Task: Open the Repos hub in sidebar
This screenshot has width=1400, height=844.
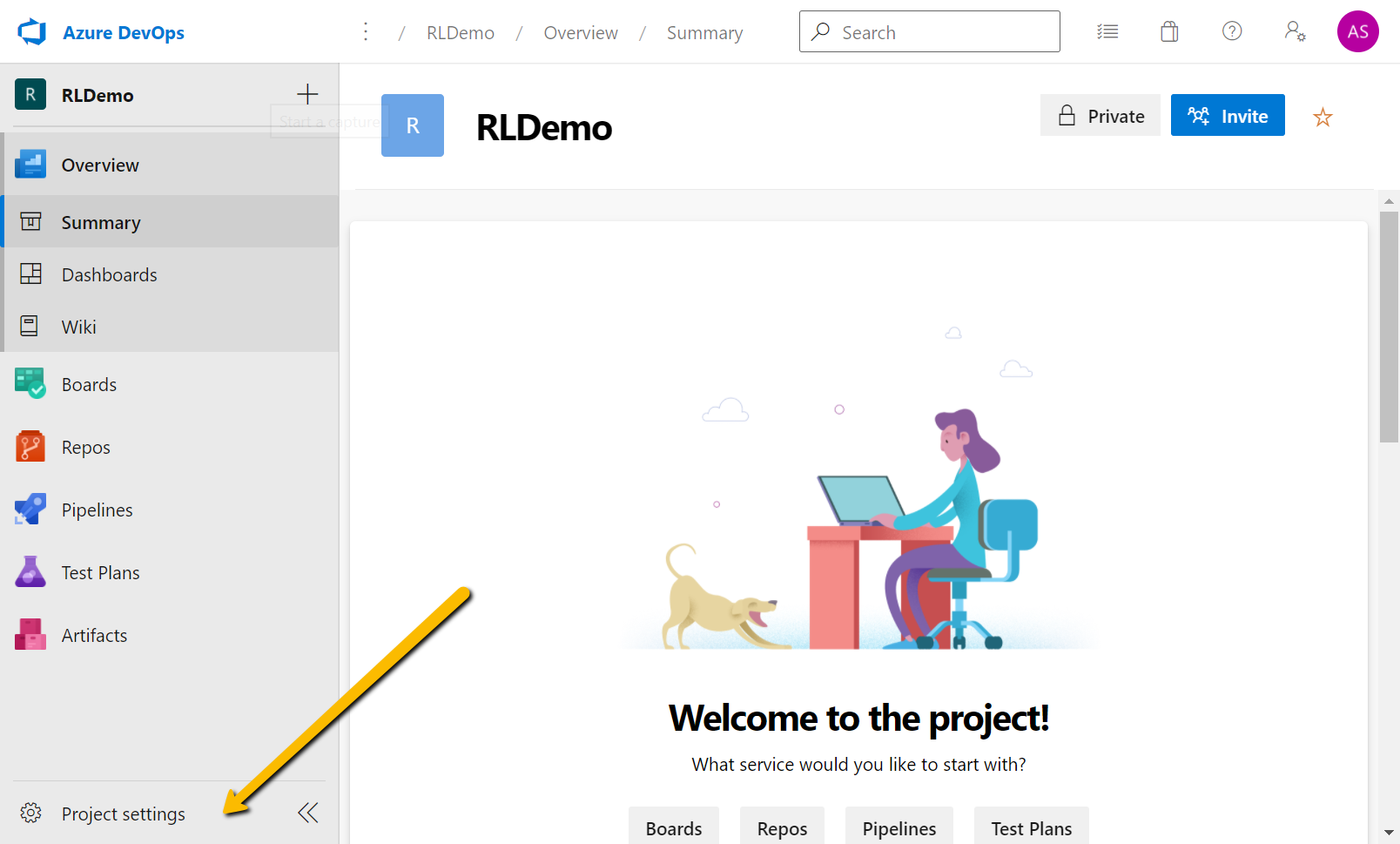Action: coord(169,447)
